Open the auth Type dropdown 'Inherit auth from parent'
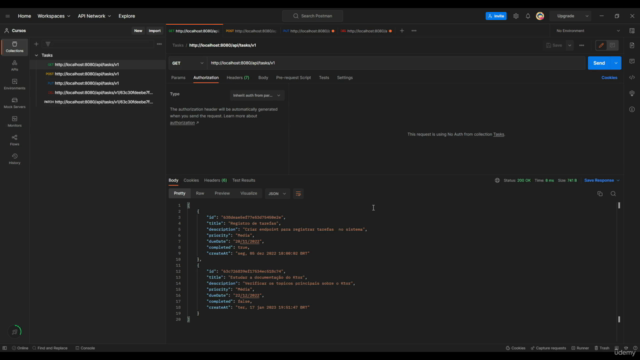640x360 pixels. (x=257, y=96)
